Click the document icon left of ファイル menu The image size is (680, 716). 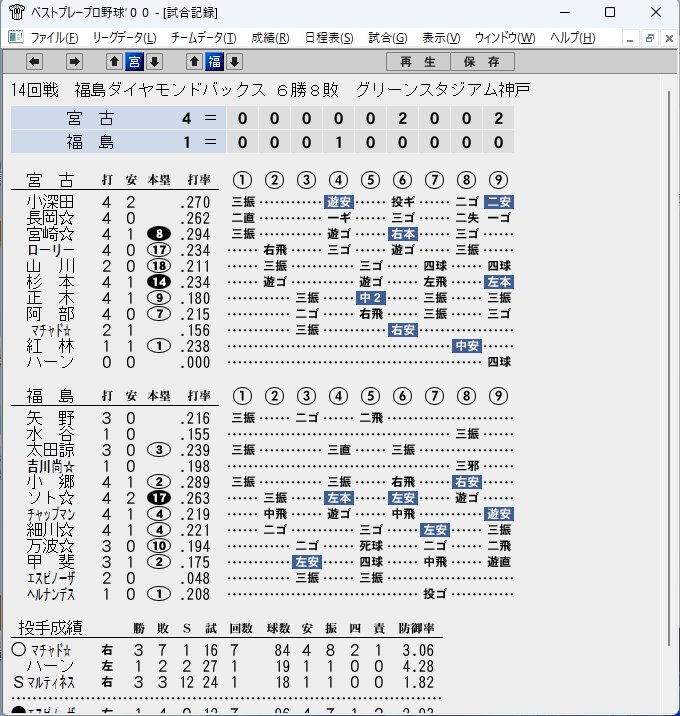(16, 37)
